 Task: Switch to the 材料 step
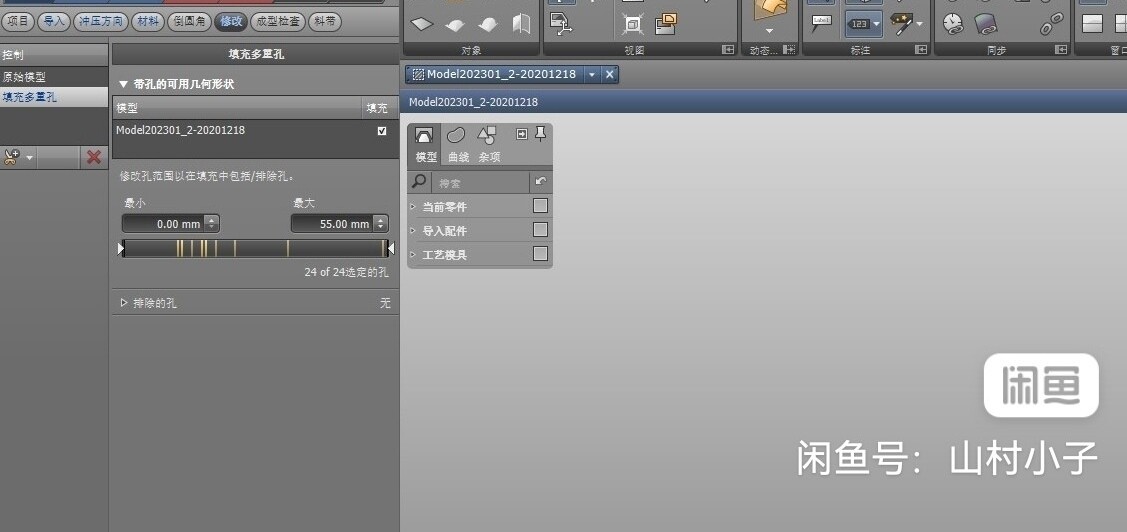click(x=148, y=22)
